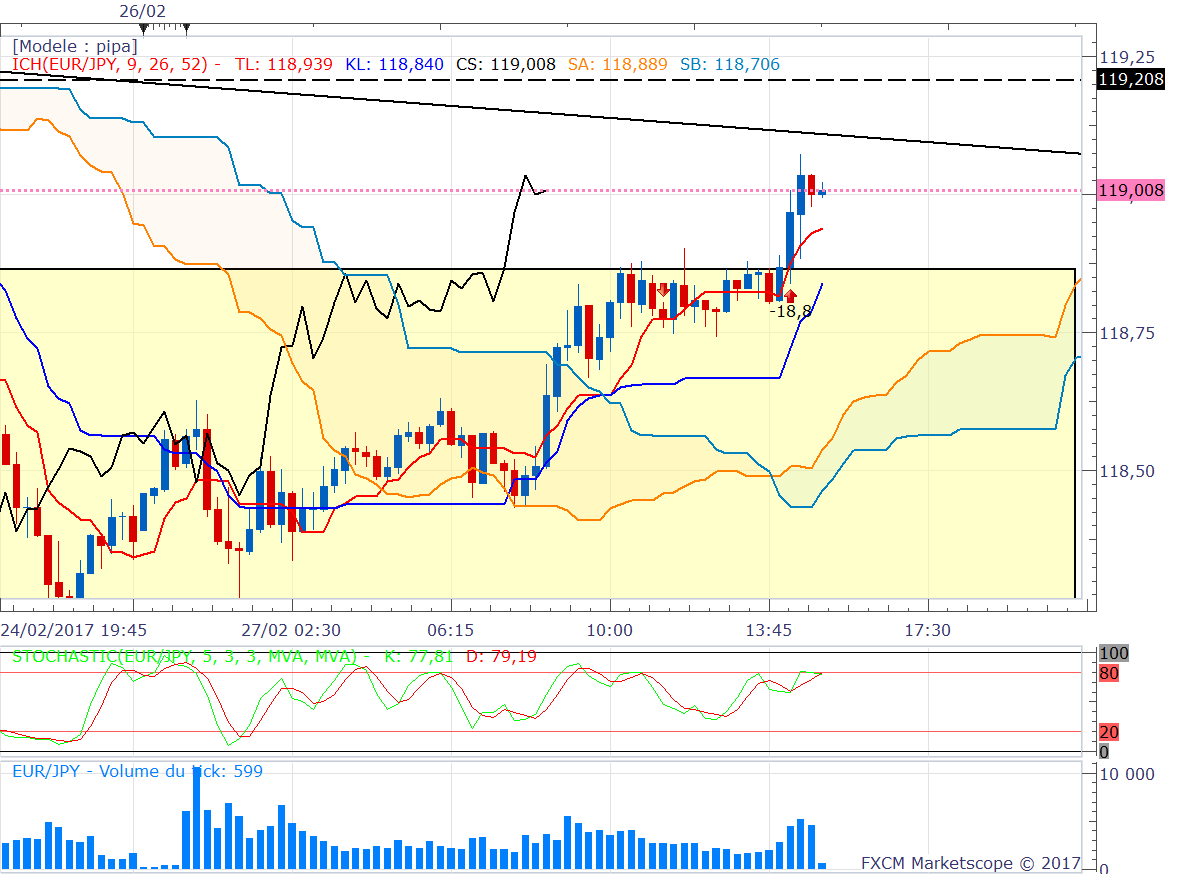This screenshot has height=874, width=1178.
Task: Select the [Modele : pipa] template label
Action: (75, 46)
